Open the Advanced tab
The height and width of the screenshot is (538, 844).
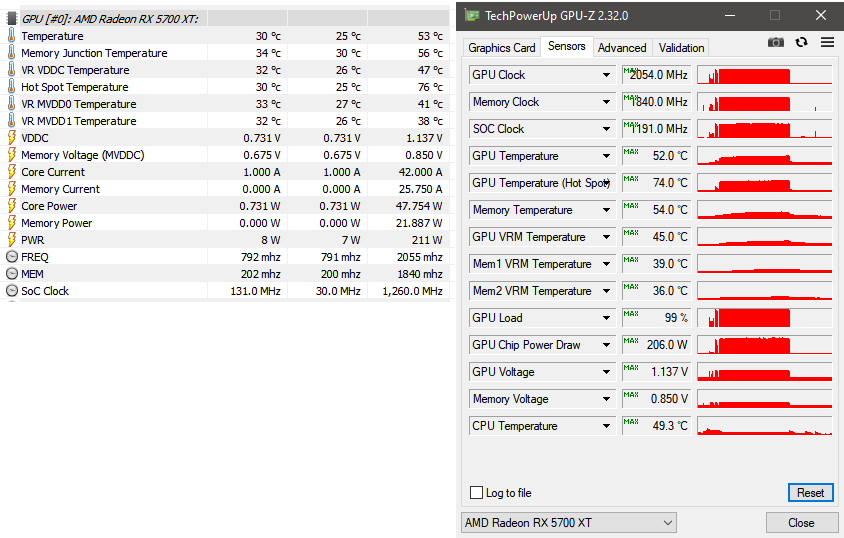(622, 48)
